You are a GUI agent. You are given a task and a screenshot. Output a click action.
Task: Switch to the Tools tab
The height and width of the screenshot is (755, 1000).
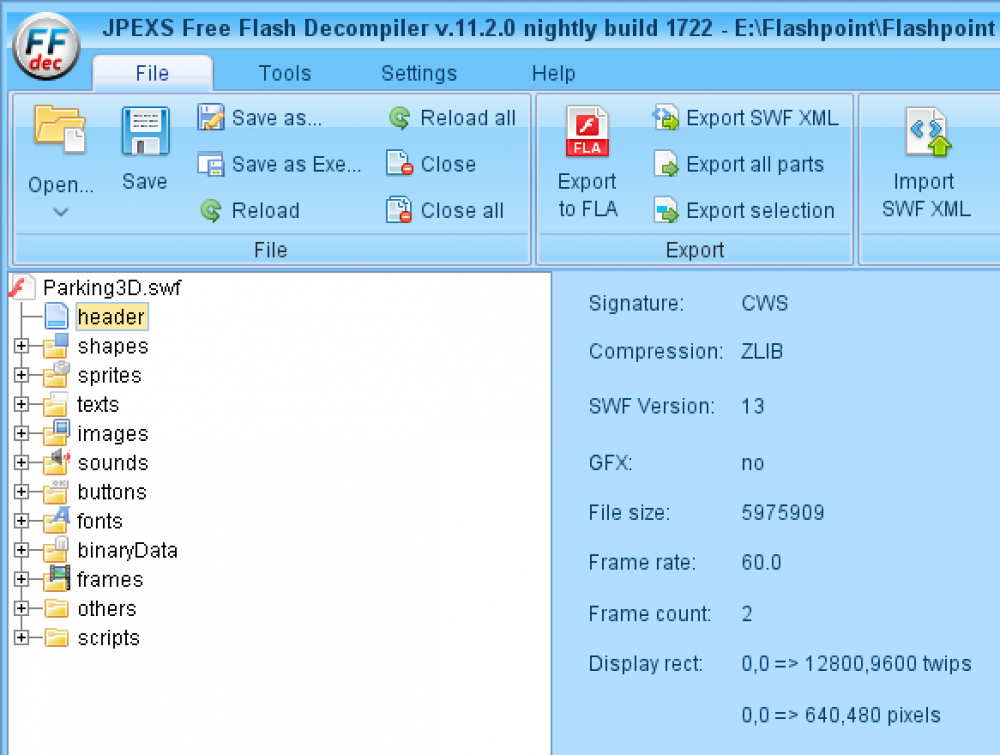click(283, 73)
